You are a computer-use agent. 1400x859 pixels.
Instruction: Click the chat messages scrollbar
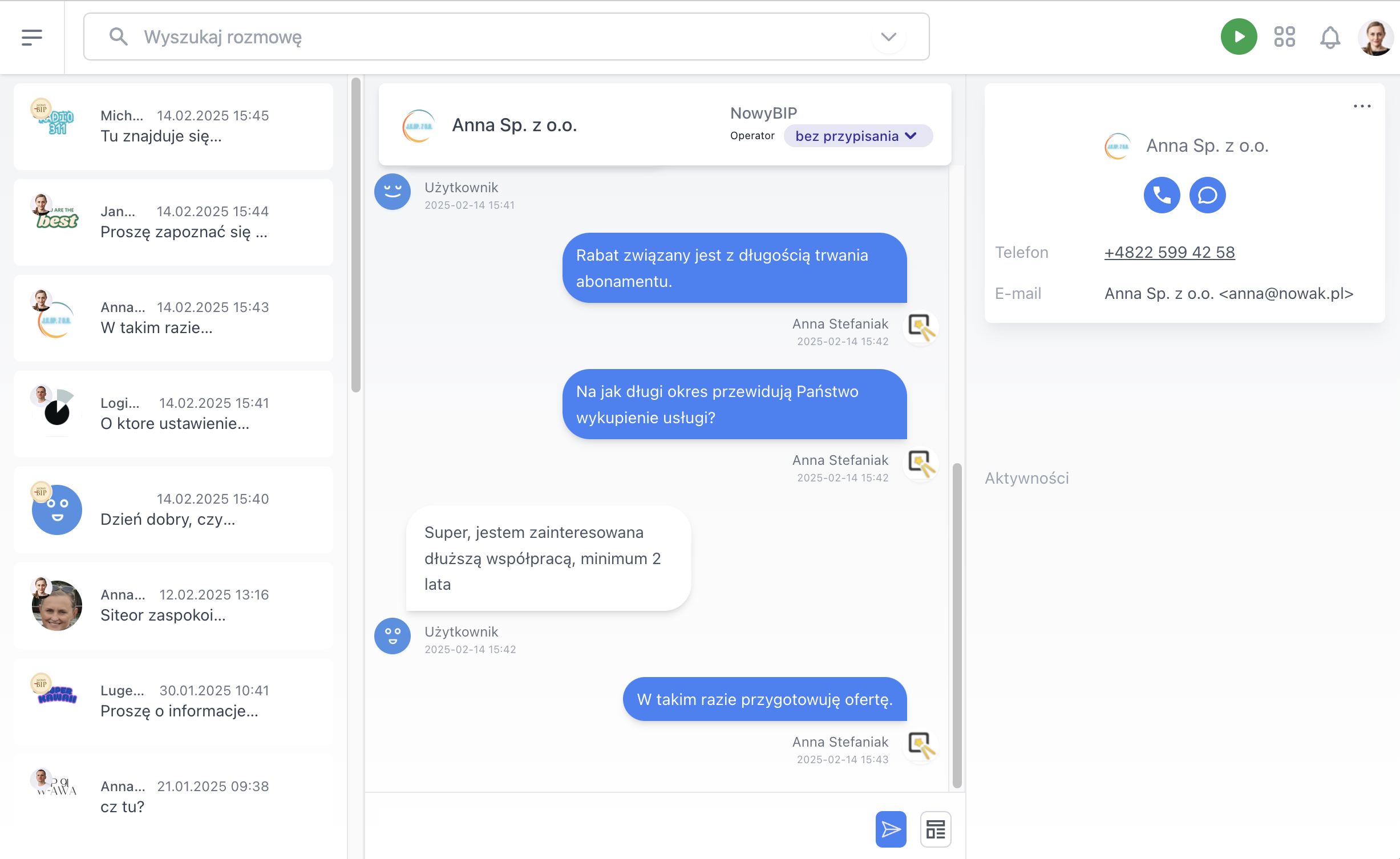957,625
